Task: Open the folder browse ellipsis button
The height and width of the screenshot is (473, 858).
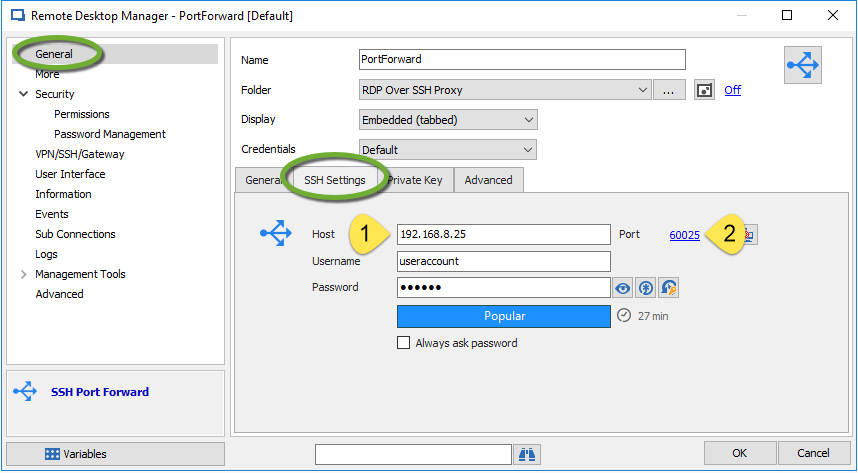Action: click(x=668, y=90)
